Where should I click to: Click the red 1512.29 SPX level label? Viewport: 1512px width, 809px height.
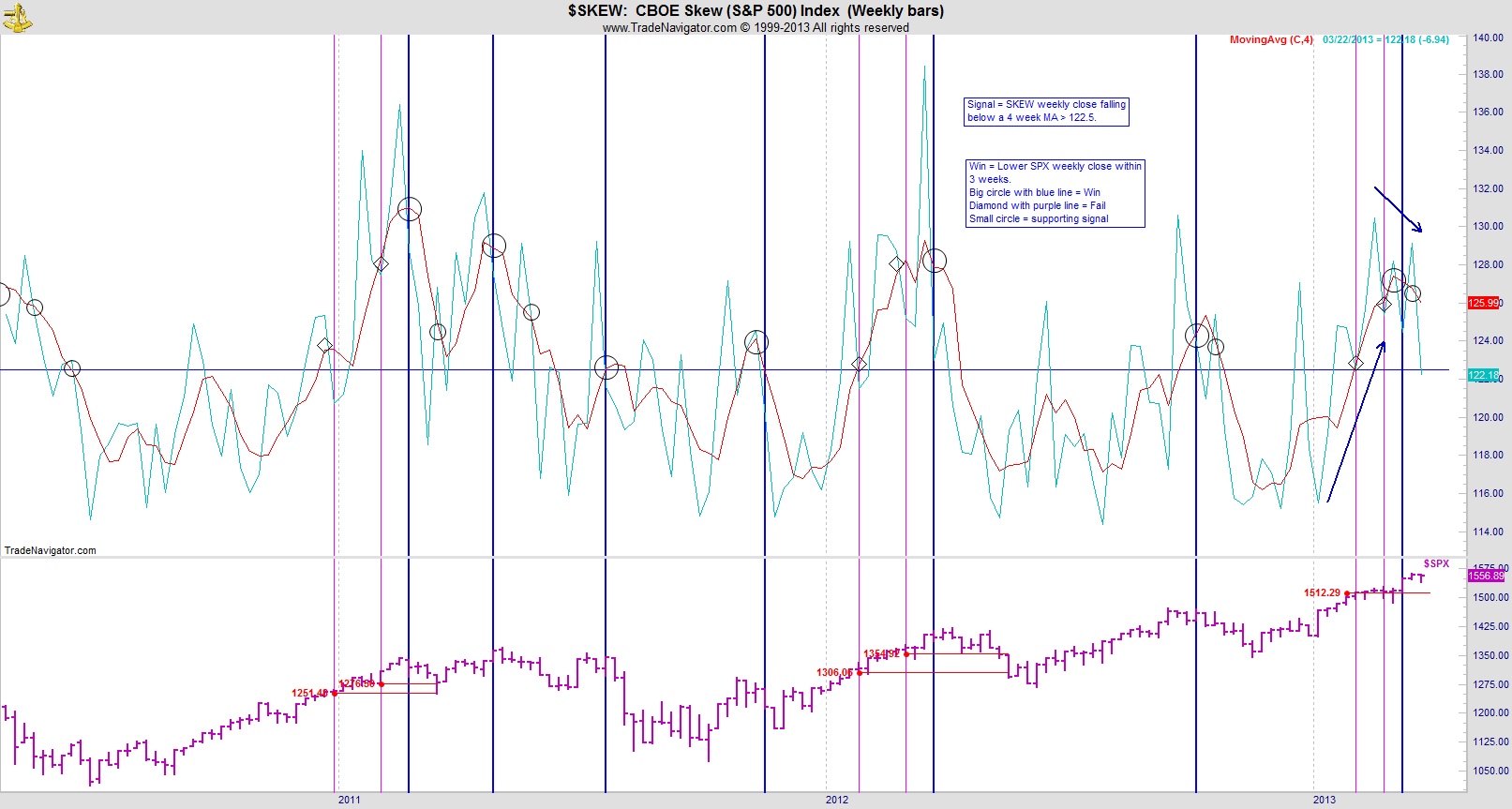(1322, 592)
